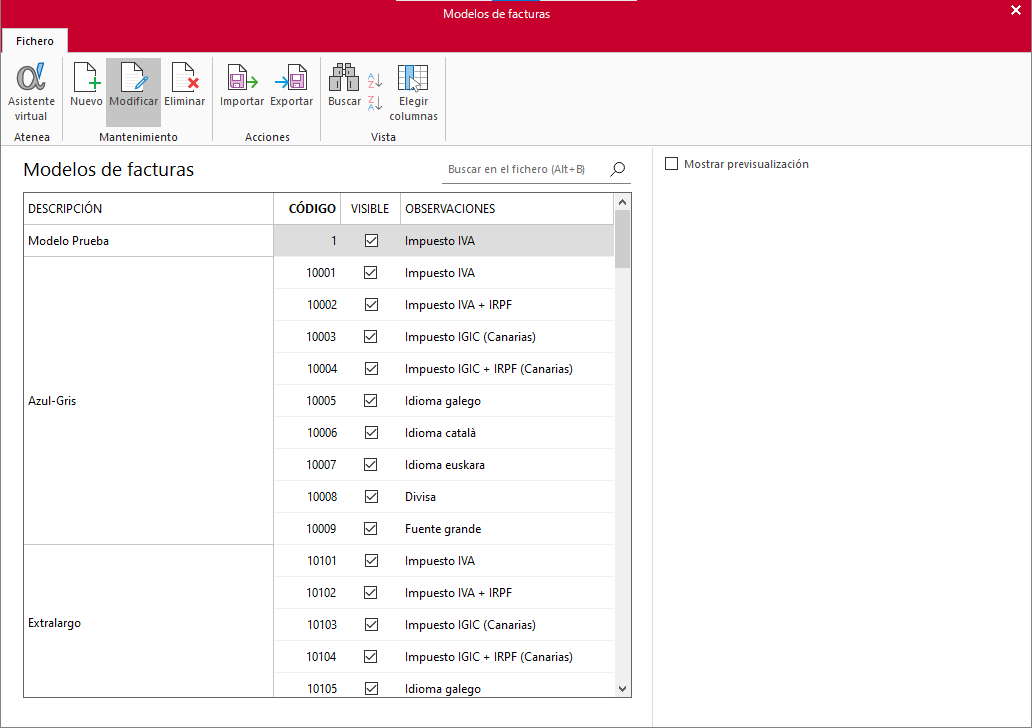Toggle visible checkbox for code 10001
The width and height of the screenshot is (1032, 728).
[371, 273]
